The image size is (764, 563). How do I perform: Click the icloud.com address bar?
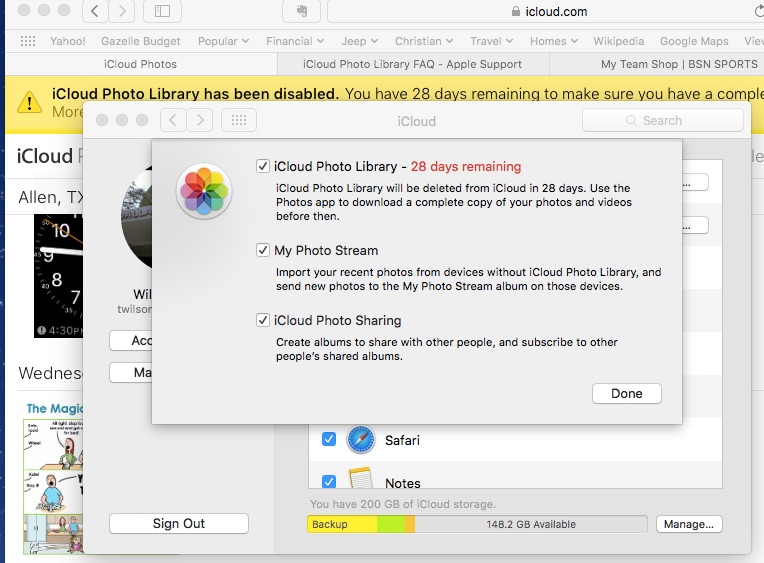click(x=546, y=11)
